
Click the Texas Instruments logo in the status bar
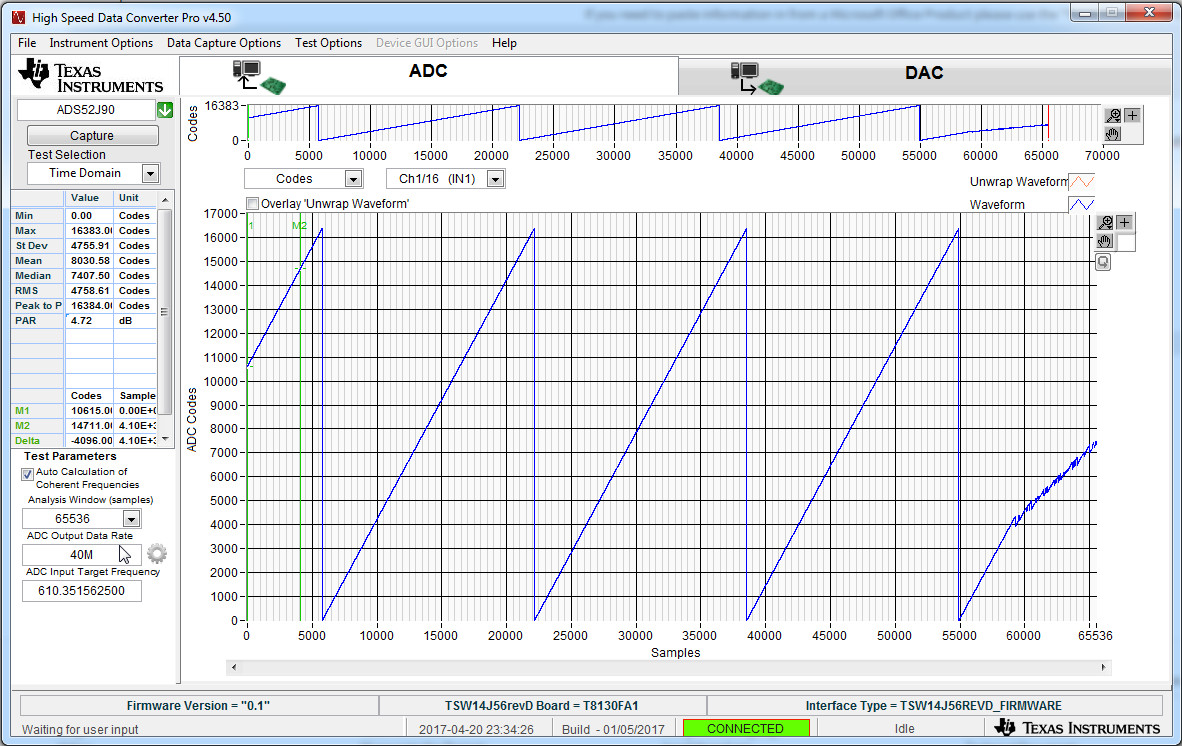1077,727
